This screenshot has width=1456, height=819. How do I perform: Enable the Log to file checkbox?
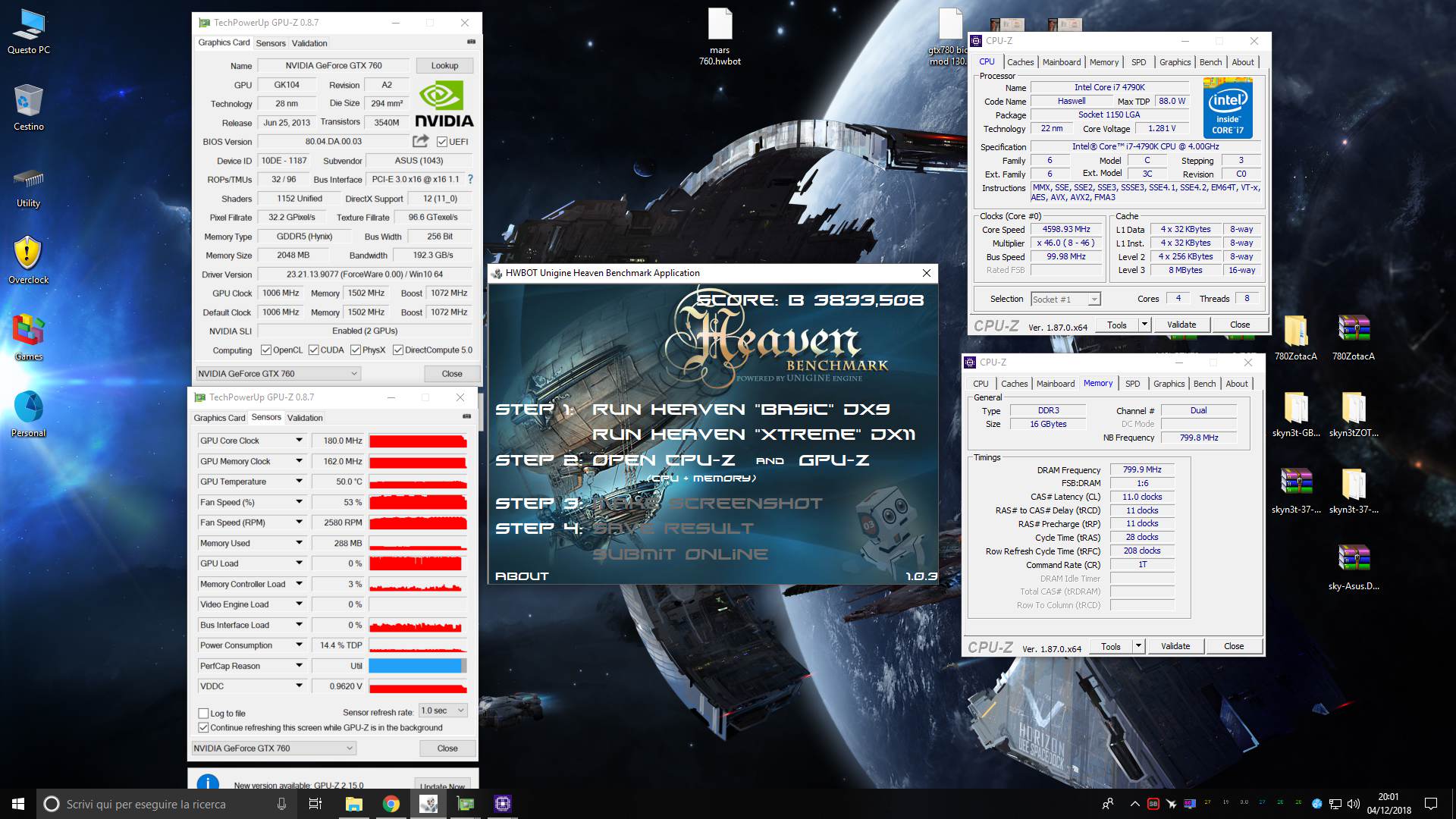coord(203,713)
